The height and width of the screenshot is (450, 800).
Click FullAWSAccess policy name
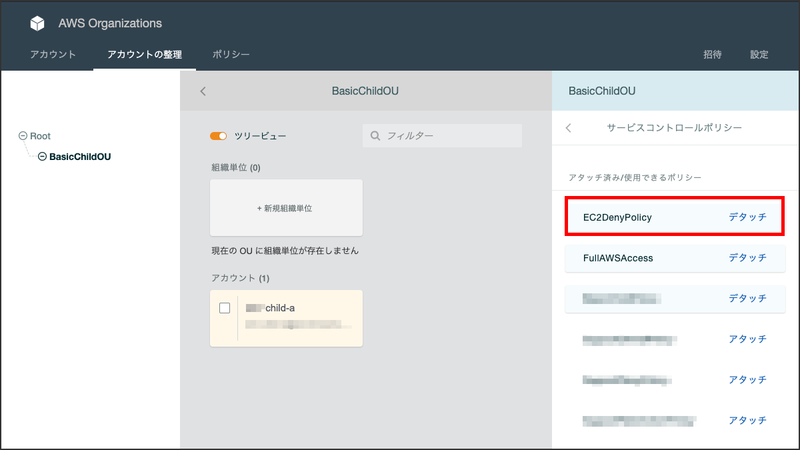618,258
